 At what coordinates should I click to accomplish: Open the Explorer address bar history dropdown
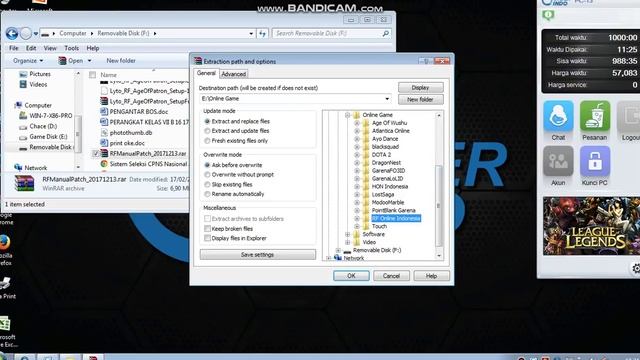pos(251,33)
